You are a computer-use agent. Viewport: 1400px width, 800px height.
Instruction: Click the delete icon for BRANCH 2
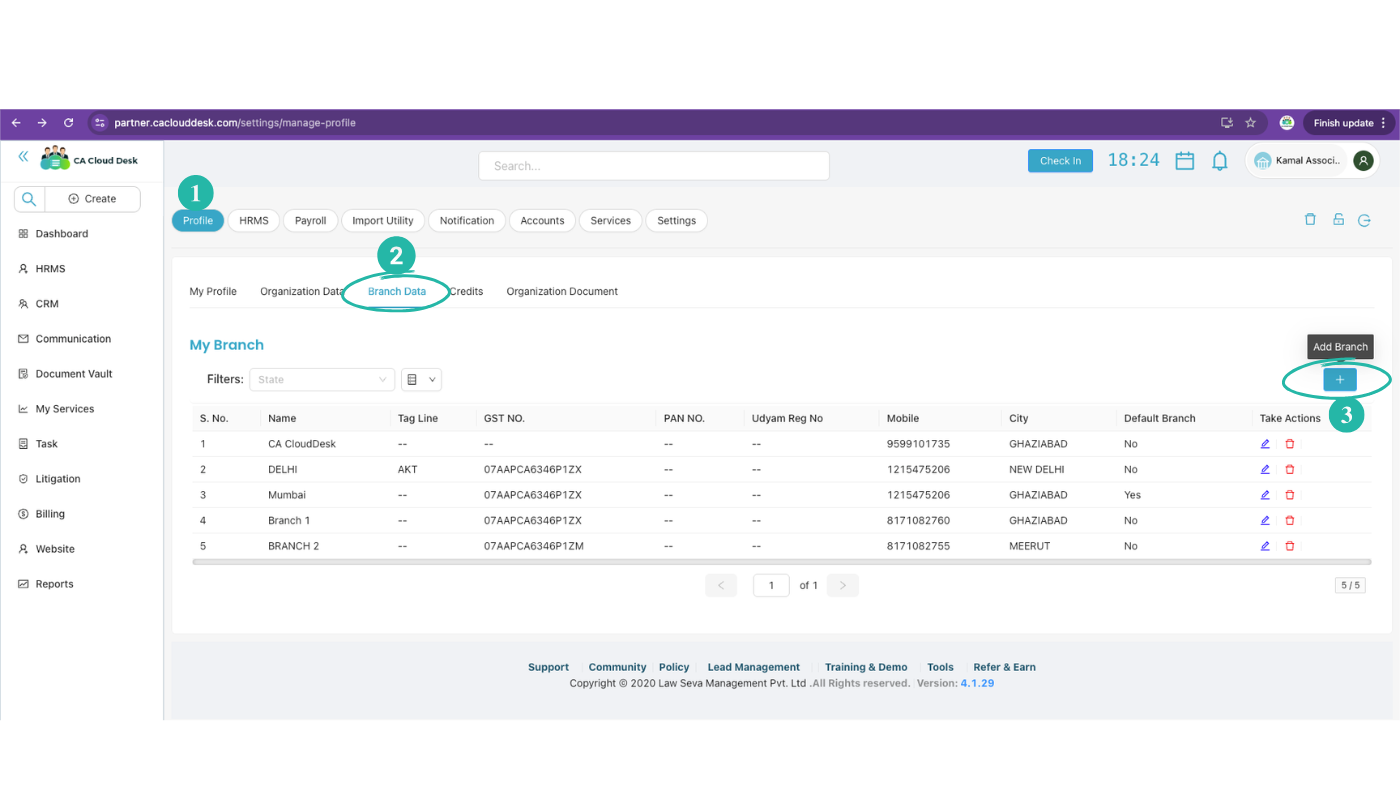[1289, 545]
